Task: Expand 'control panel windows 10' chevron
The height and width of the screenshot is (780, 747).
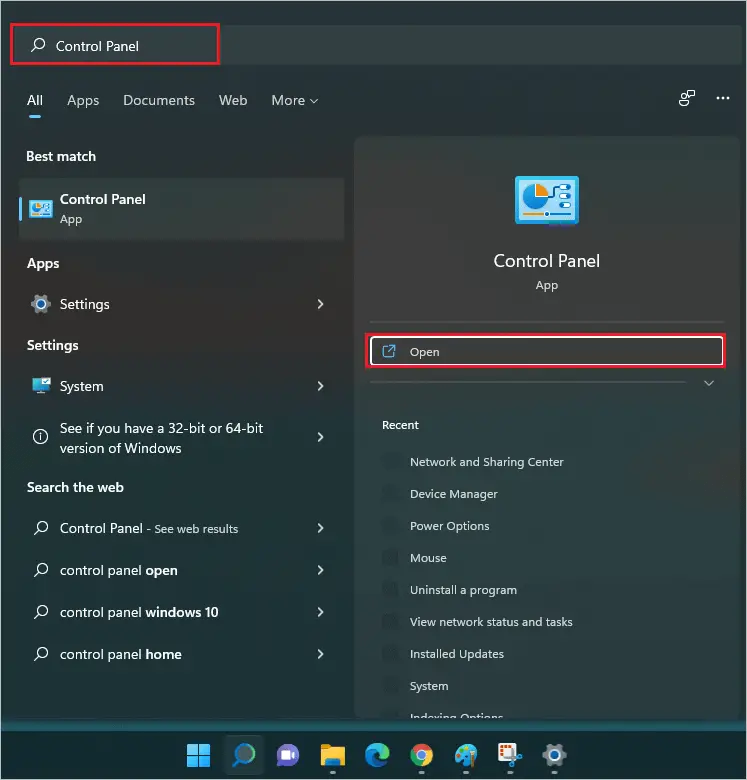Action: coord(320,612)
